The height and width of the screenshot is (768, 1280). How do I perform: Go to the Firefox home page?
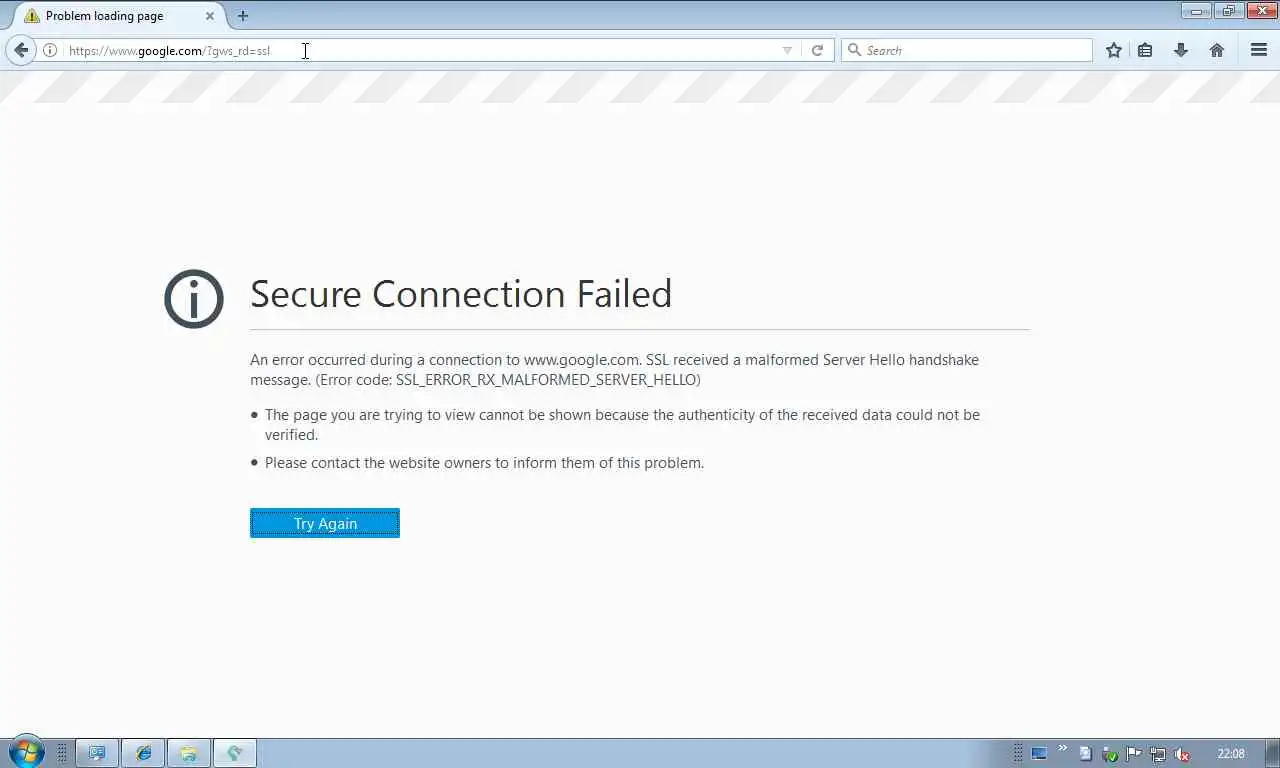pos(1217,50)
